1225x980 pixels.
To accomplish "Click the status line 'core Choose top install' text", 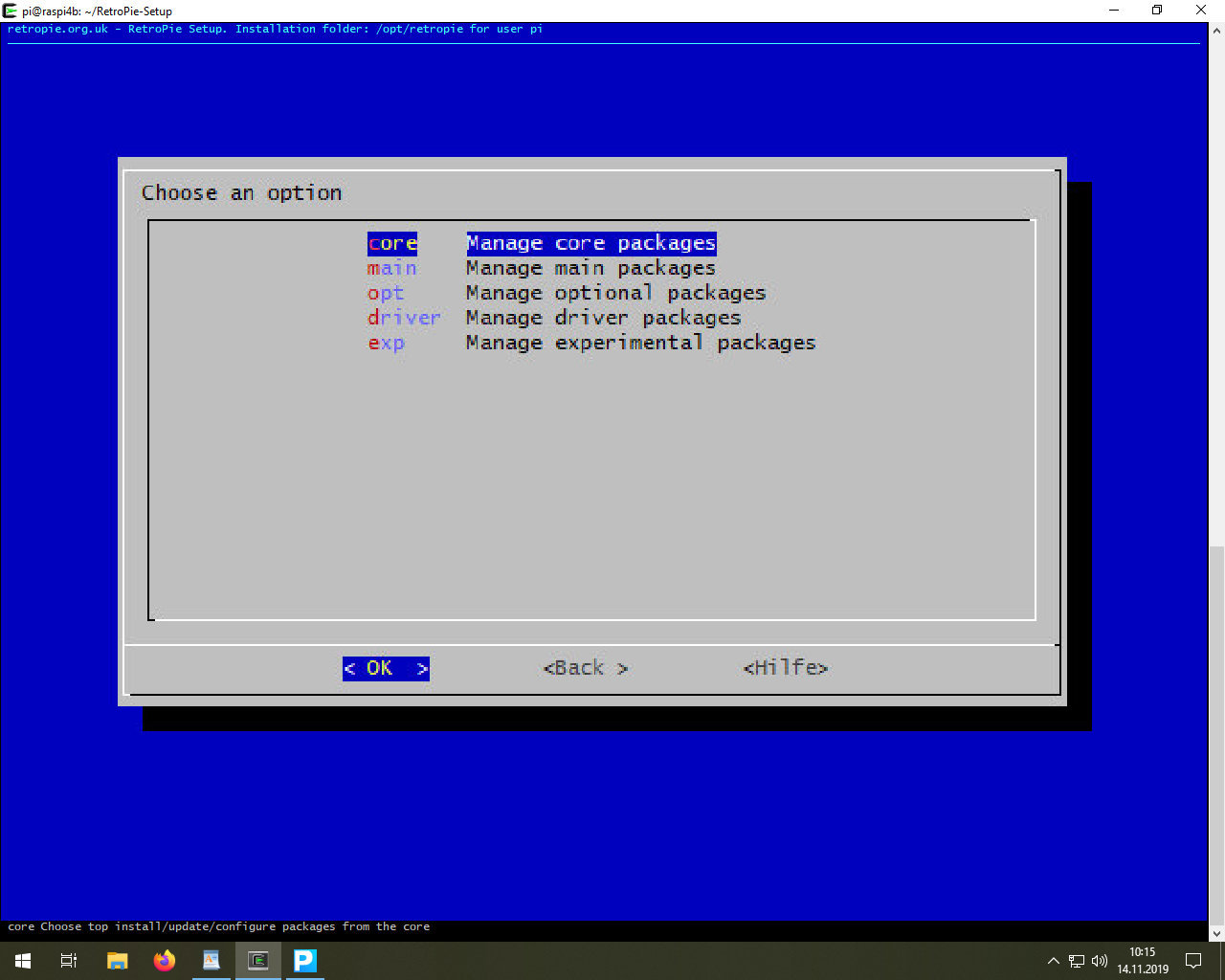I will 219,926.
